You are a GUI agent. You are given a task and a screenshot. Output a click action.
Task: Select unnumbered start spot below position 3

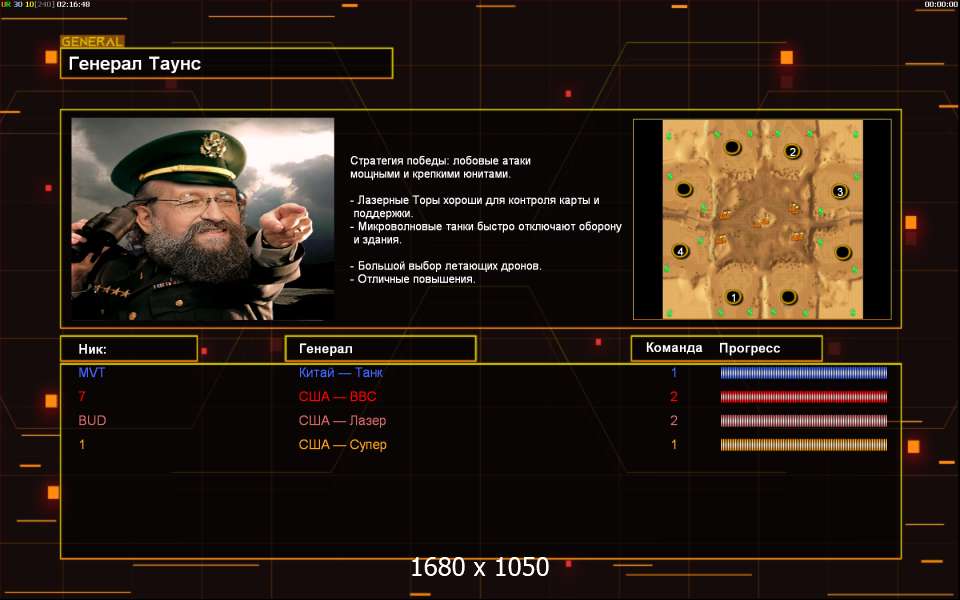(843, 252)
